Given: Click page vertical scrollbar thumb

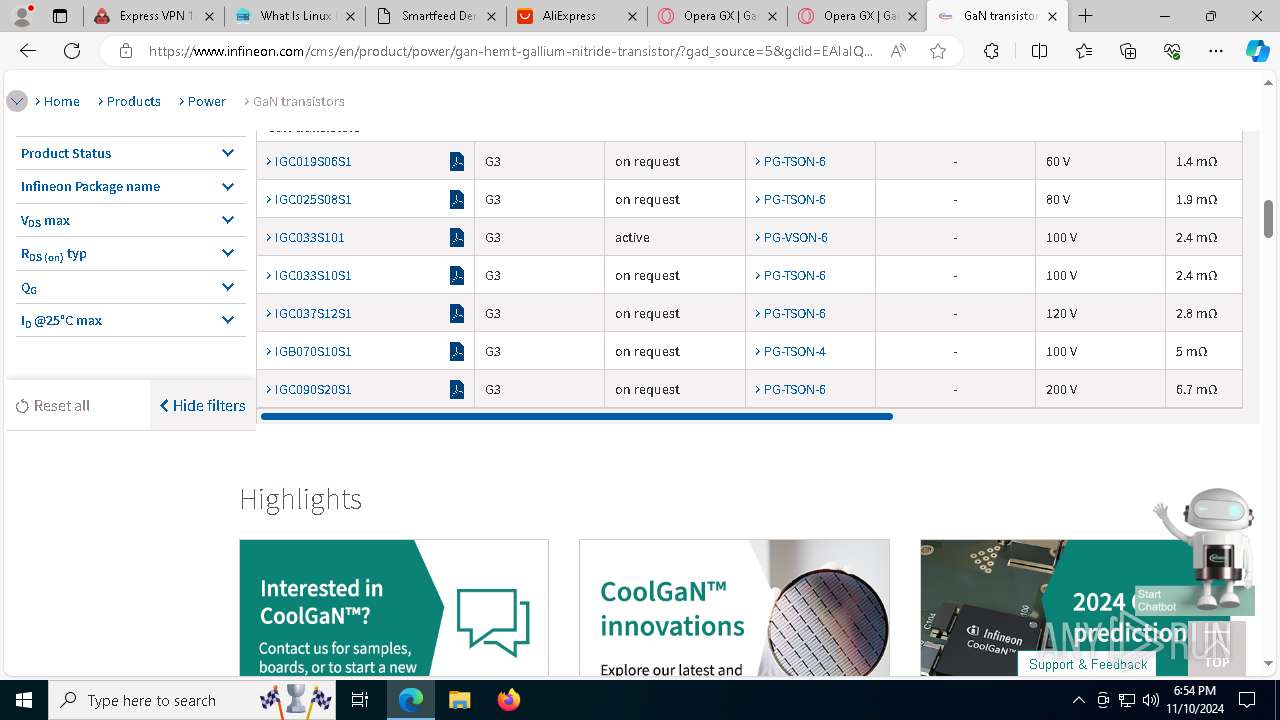Looking at the screenshot, I should click(x=1268, y=219).
